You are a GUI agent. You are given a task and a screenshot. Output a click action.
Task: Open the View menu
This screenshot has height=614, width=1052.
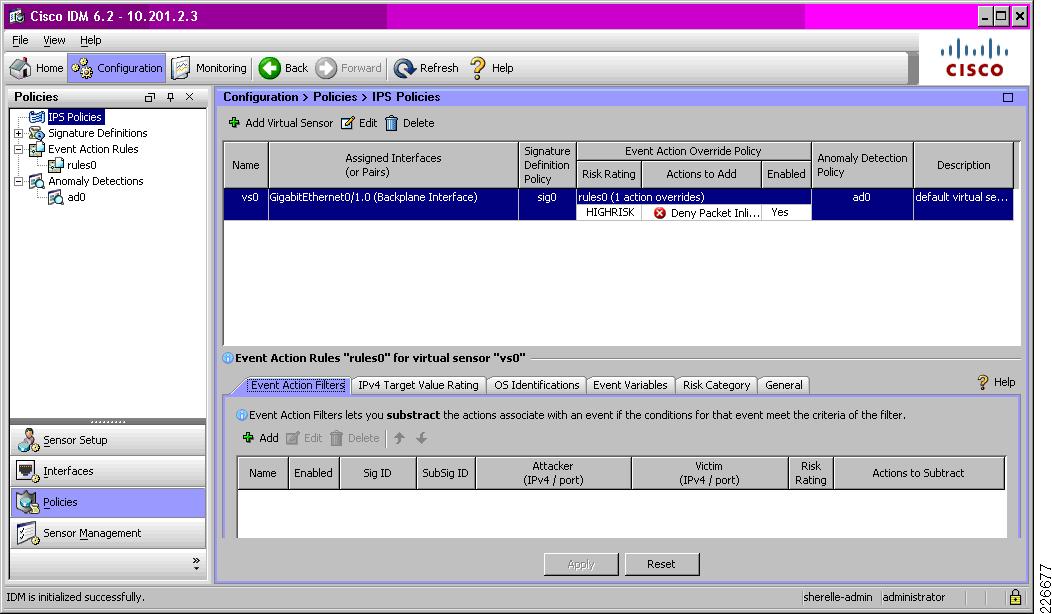(54, 40)
